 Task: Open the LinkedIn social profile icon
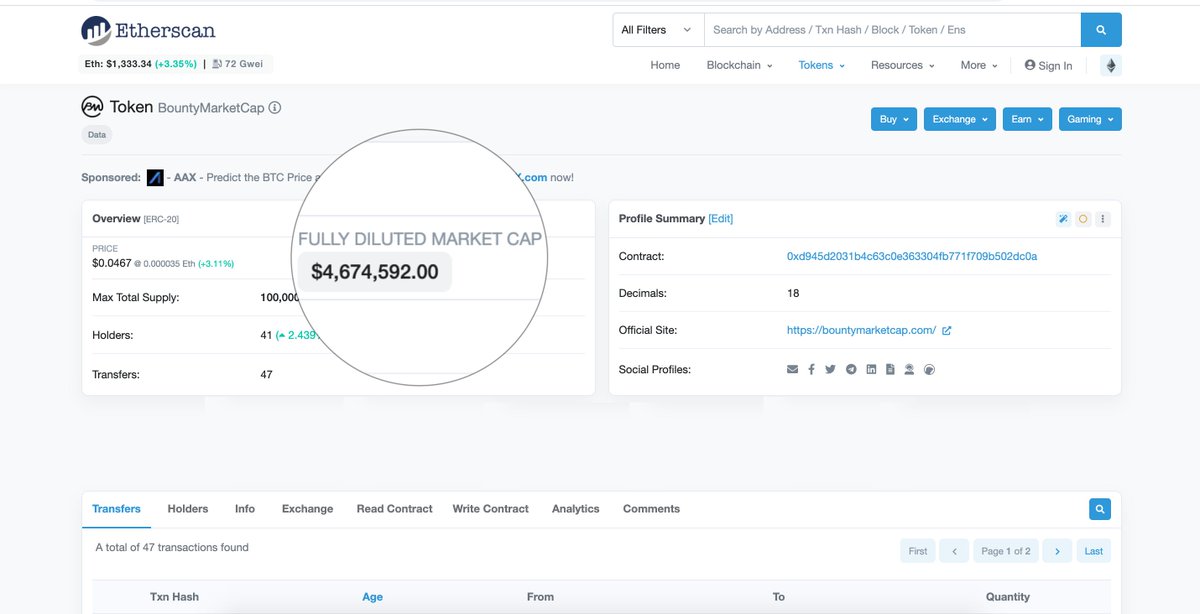pos(871,369)
